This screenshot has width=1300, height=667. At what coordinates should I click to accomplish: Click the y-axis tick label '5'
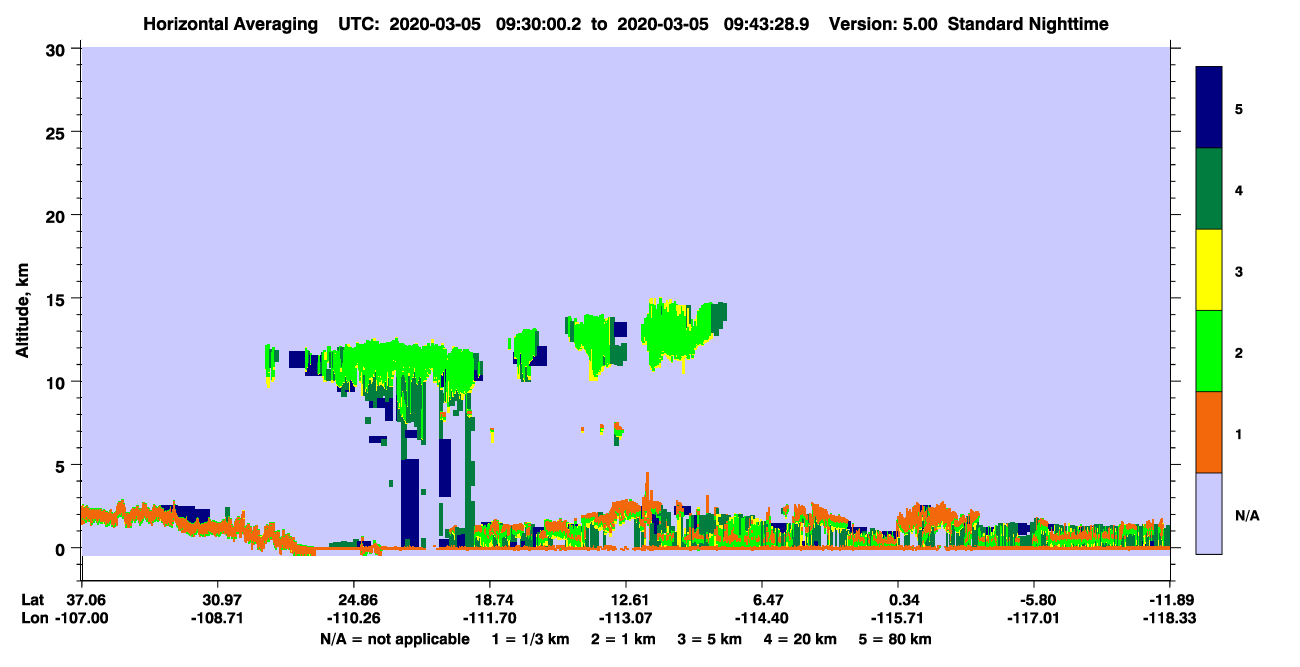[x=63, y=465]
